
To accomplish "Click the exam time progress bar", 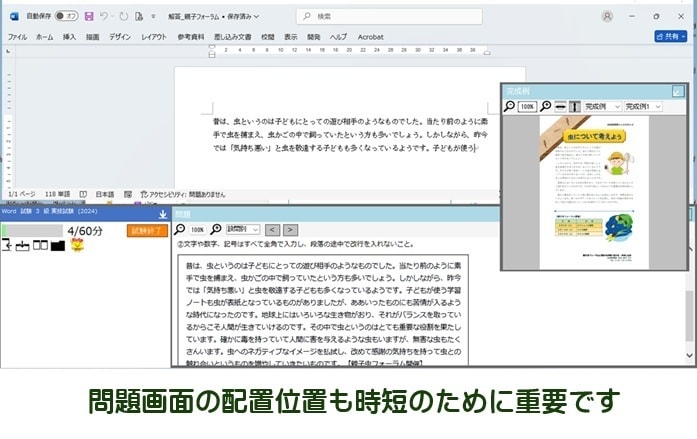I will point(32,231).
